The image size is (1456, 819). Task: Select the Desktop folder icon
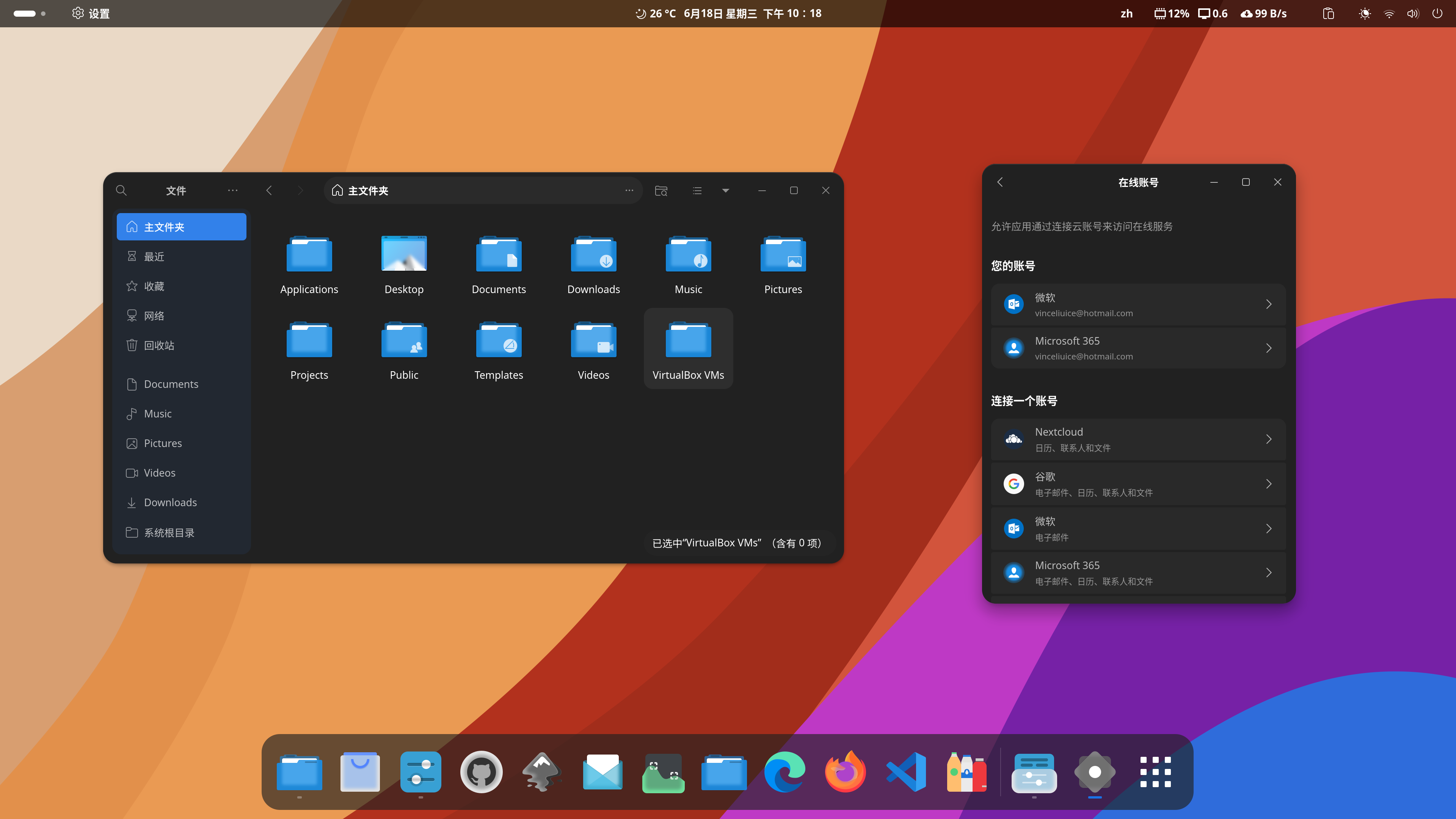(404, 254)
